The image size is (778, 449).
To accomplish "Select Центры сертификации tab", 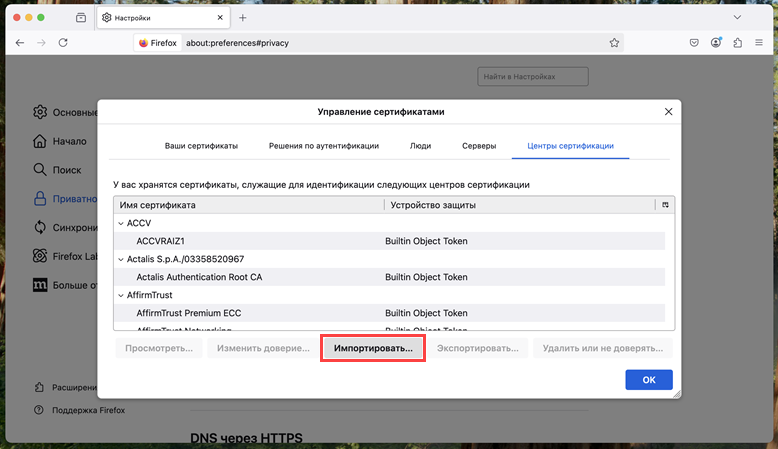I will click(x=570, y=146).
